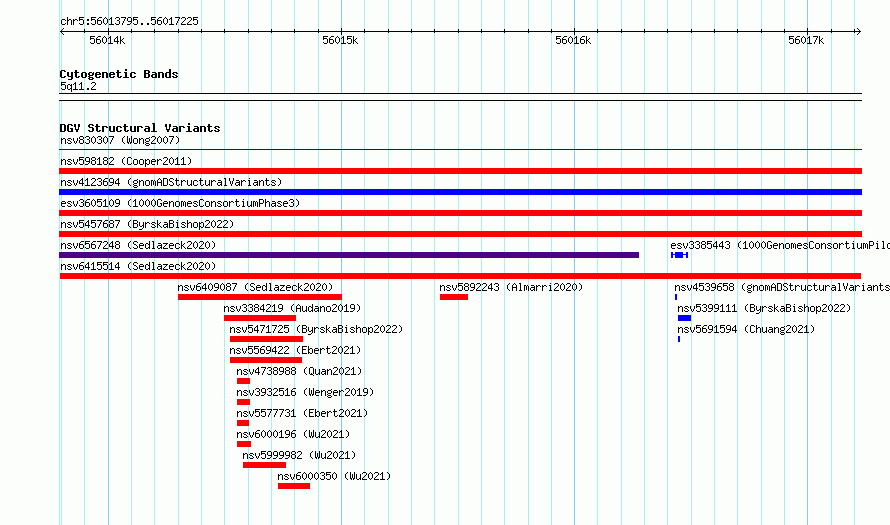Image resolution: width=890 pixels, height=525 pixels.
Task: Select the red bar under nsv3384219
Action: click(260, 318)
